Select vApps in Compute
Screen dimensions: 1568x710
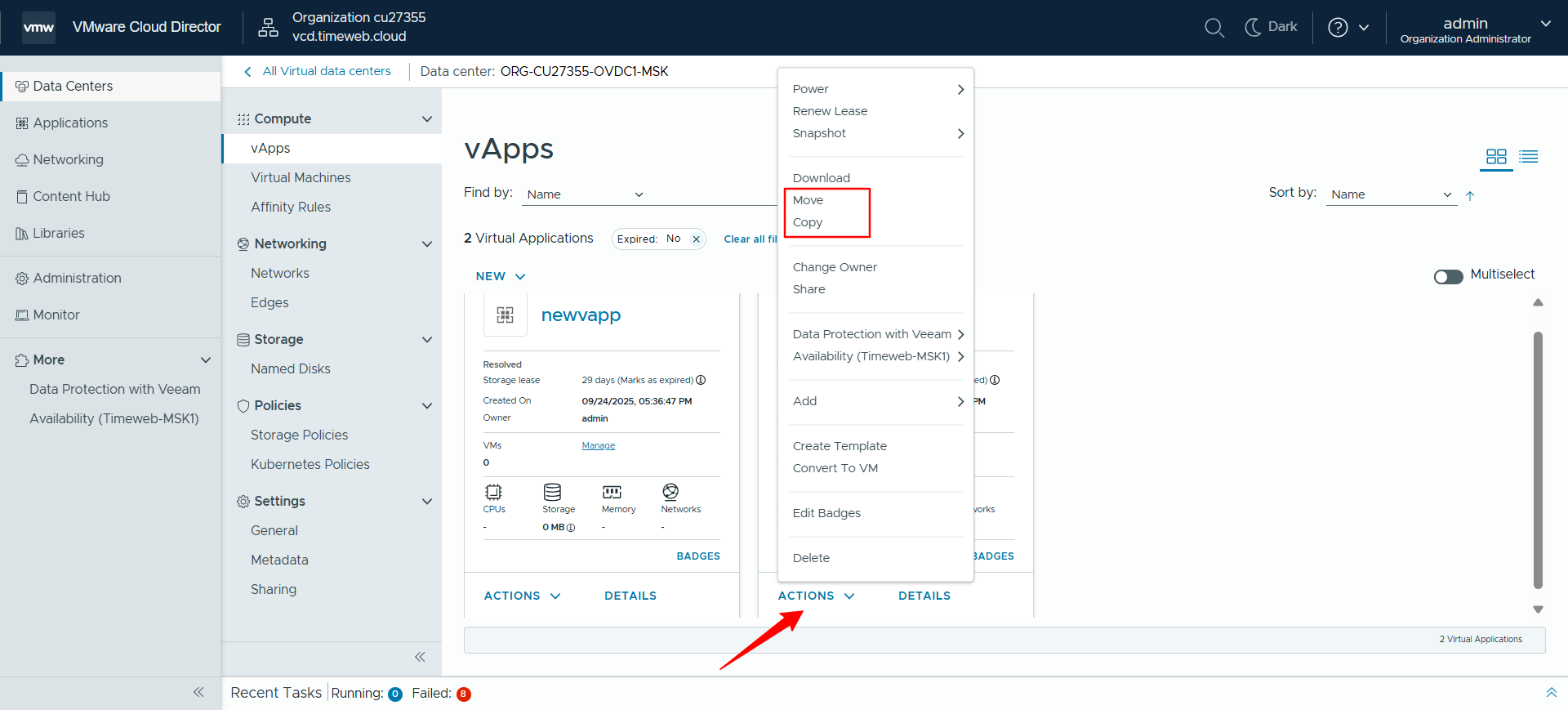332,148
